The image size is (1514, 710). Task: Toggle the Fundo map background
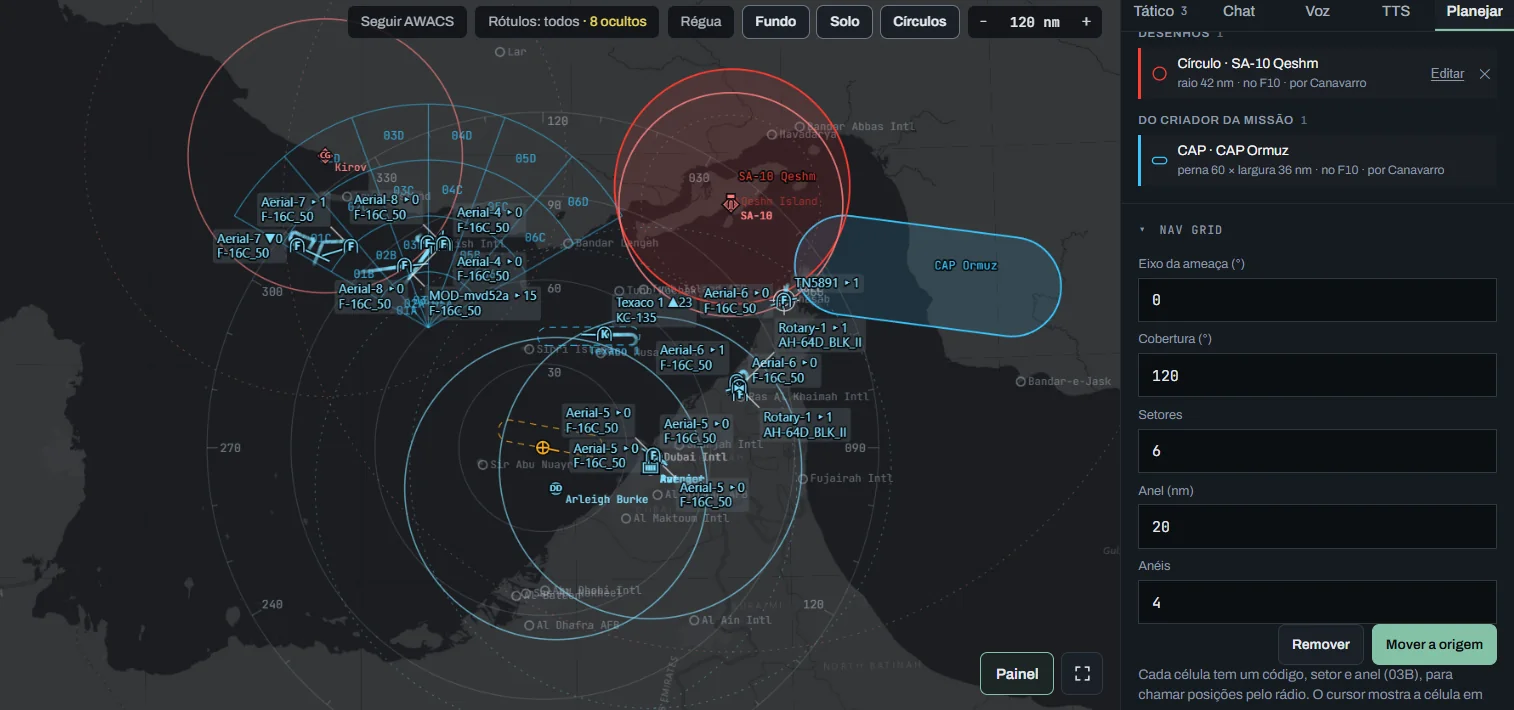point(776,22)
